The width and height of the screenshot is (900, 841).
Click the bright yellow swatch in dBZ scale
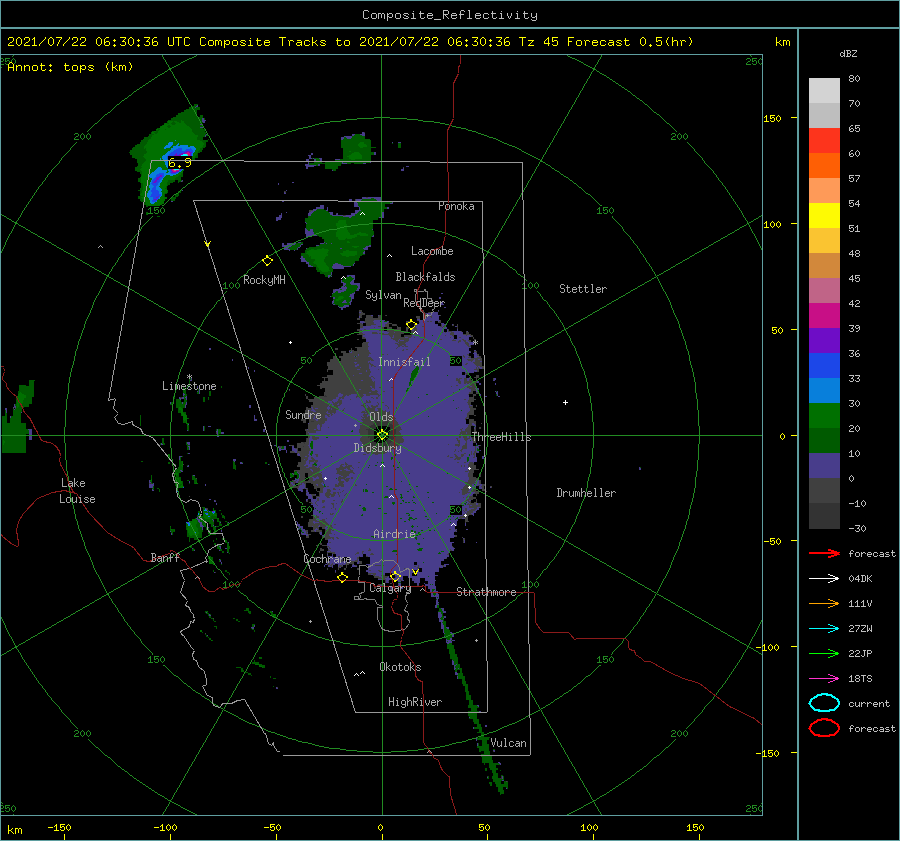click(x=824, y=216)
